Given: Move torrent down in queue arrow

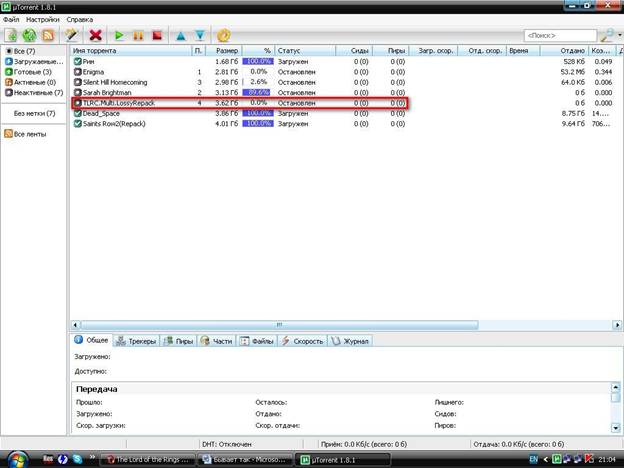Looking at the screenshot, I should coord(200,36).
